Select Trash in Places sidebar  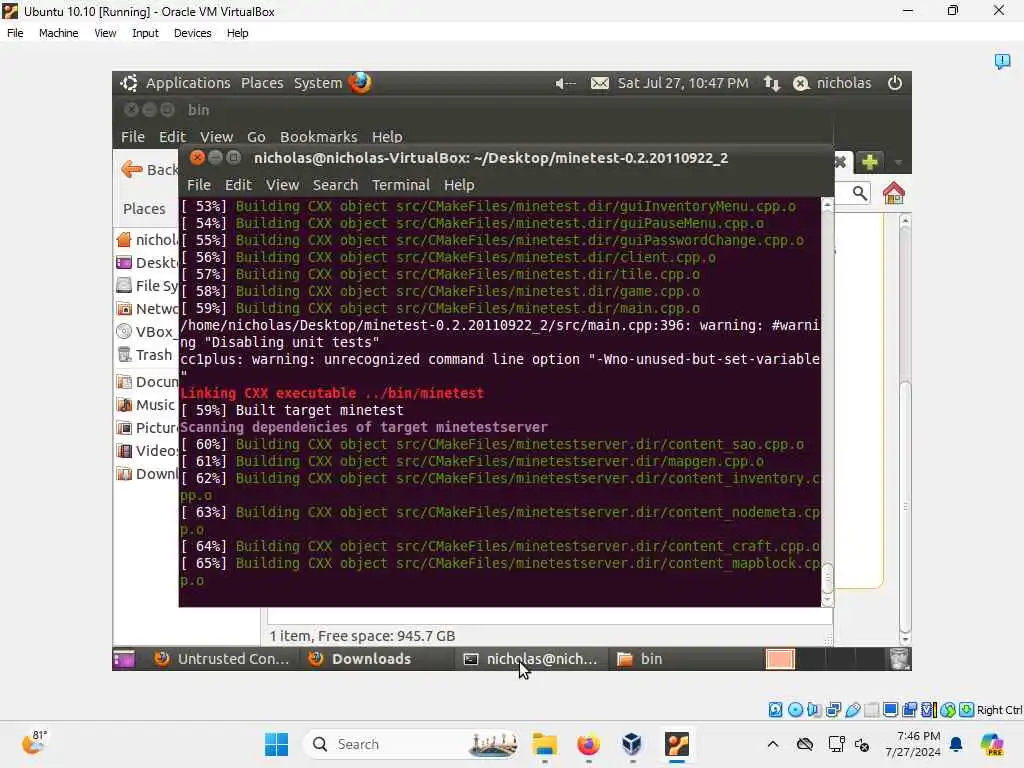tap(145, 355)
